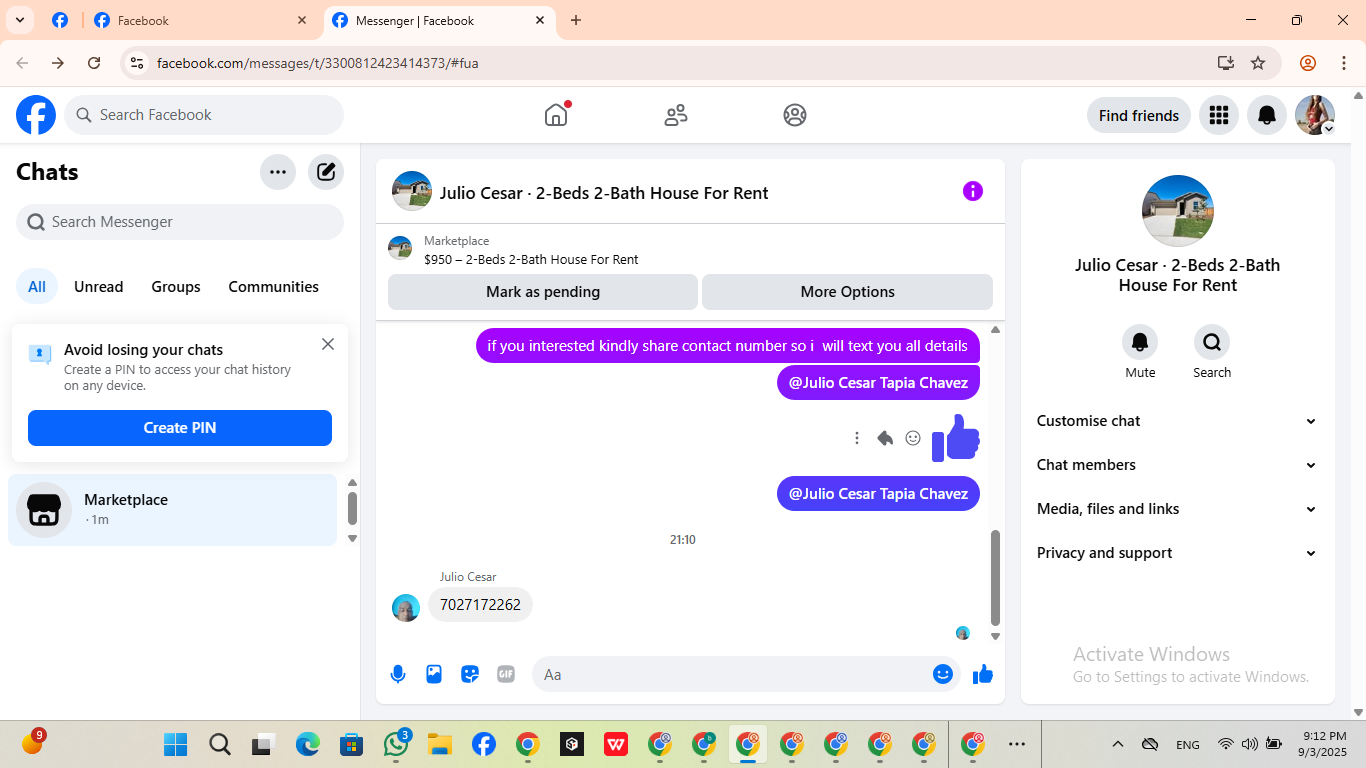This screenshot has width=1366, height=768.
Task: Attach a photo using the image icon
Action: (434, 674)
